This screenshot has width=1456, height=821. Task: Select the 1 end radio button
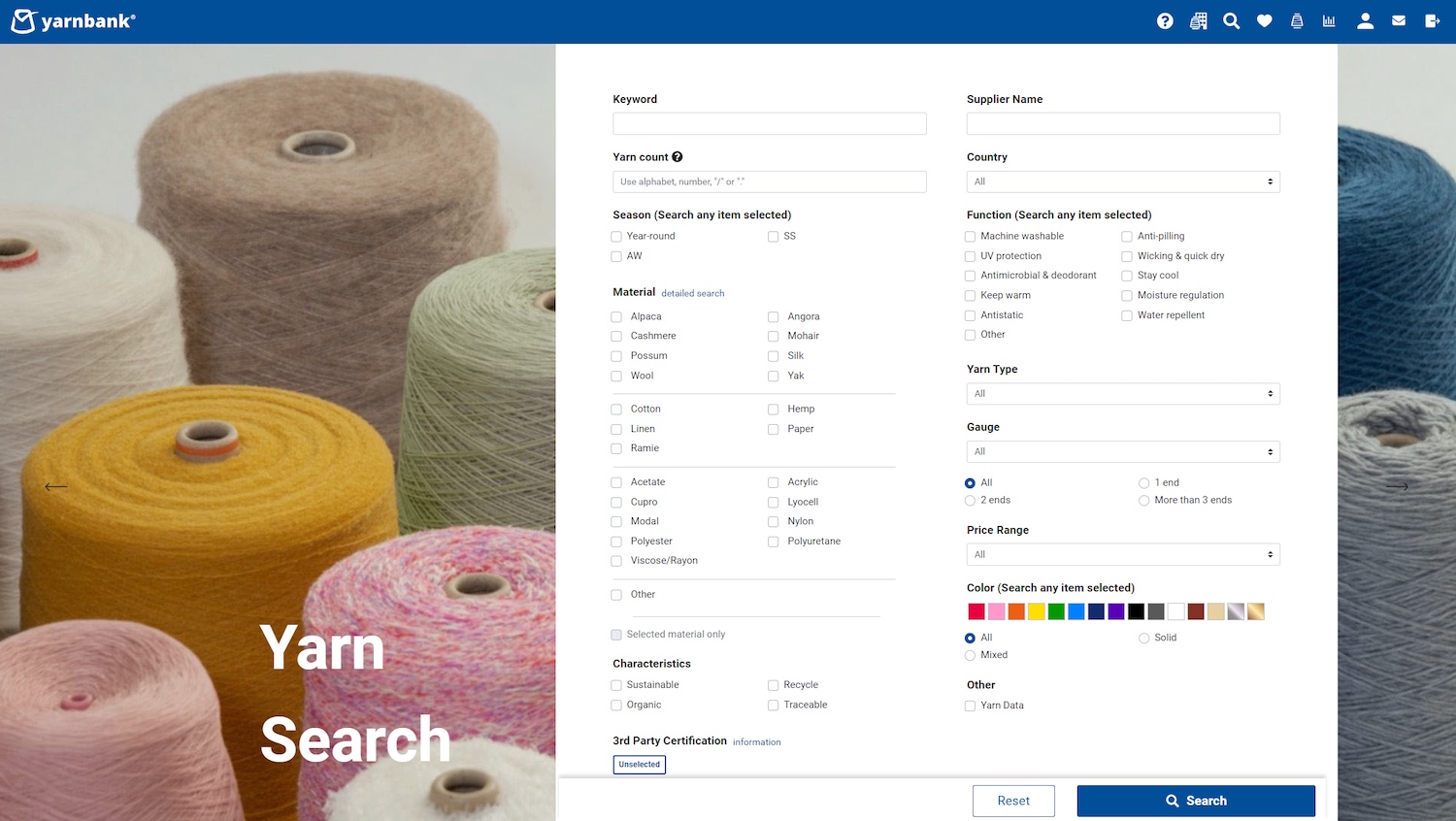[1144, 483]
